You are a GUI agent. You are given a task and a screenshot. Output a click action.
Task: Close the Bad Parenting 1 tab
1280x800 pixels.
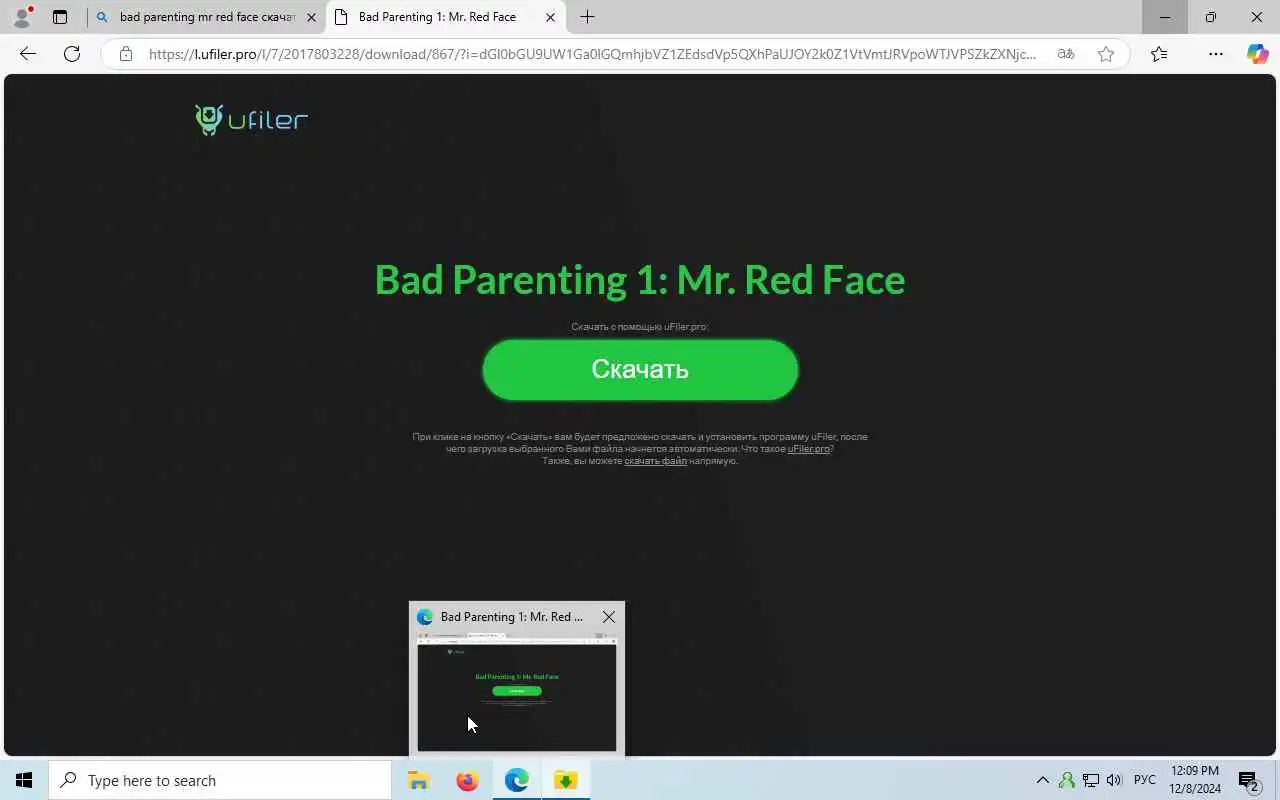click(550, 17)
